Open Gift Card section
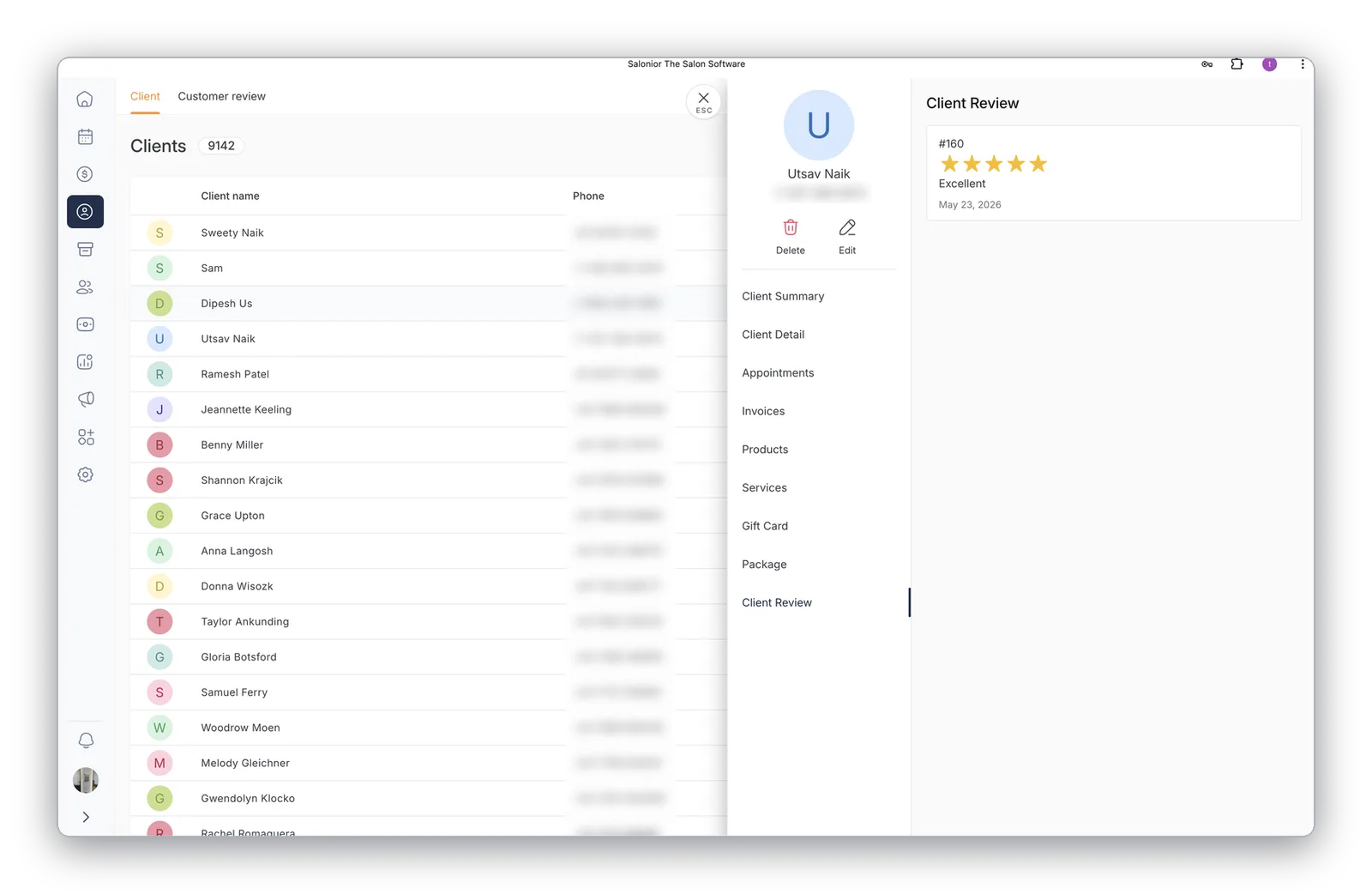 (765, 526)
